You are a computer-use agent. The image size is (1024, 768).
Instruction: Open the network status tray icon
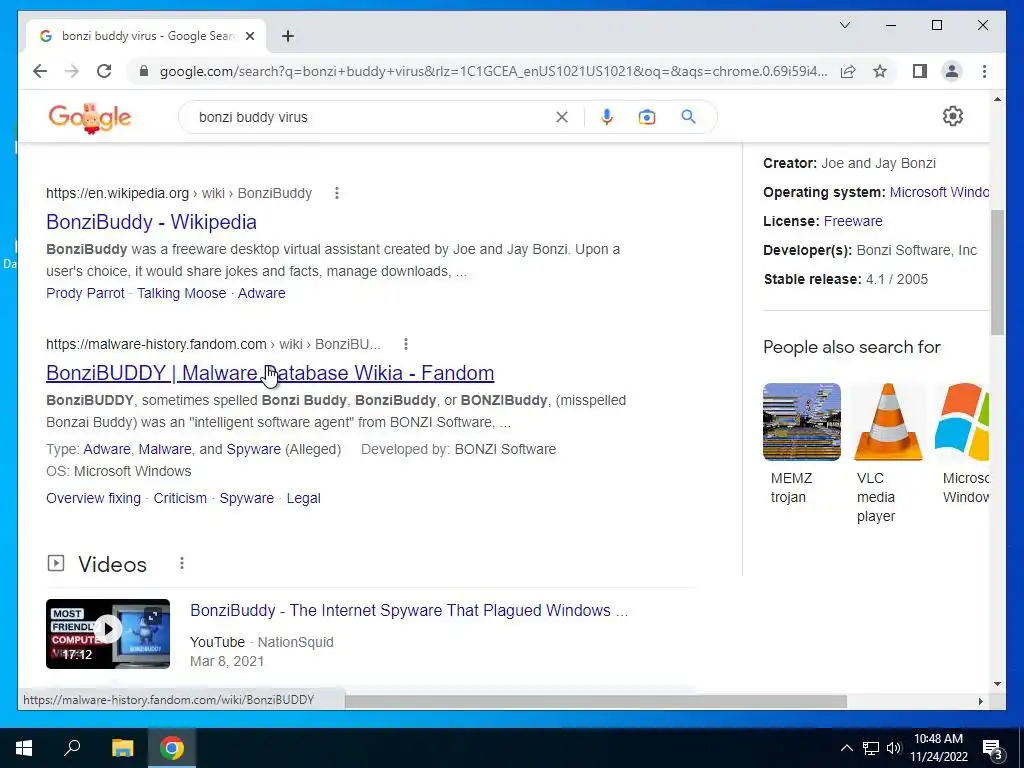coord(871,748)
